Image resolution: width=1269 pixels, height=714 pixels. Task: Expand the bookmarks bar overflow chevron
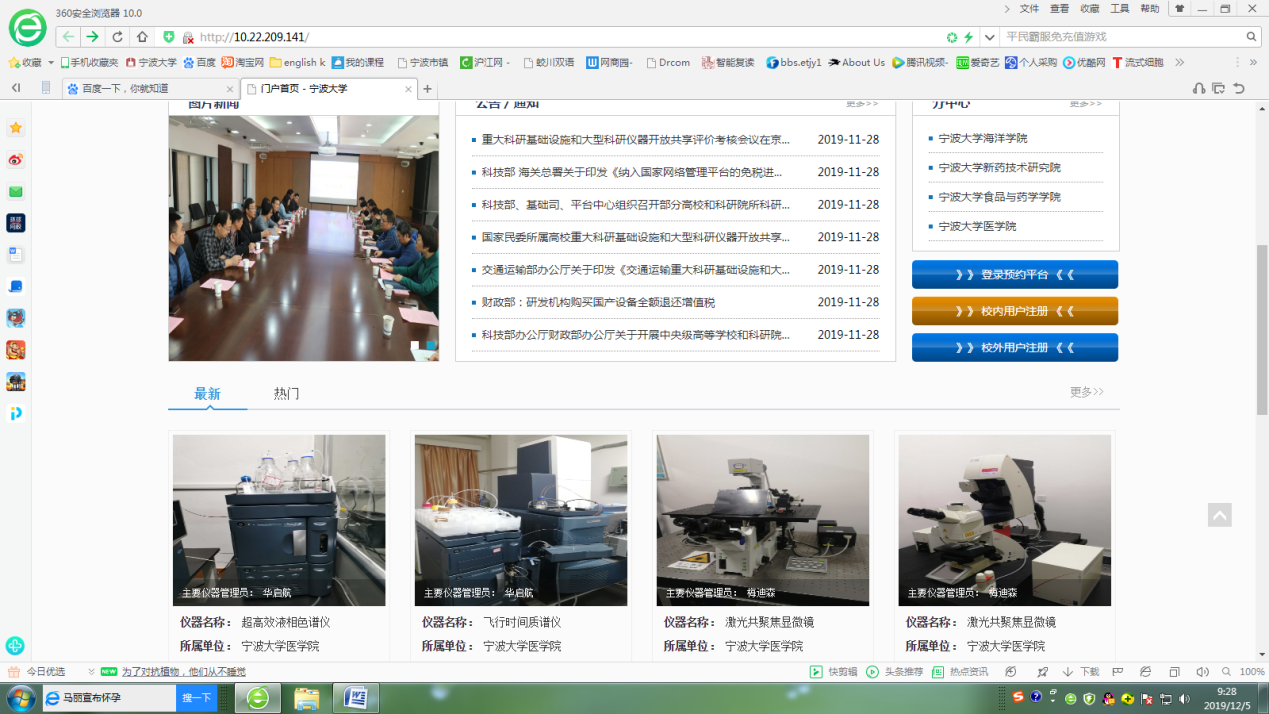click(1179, 62)
